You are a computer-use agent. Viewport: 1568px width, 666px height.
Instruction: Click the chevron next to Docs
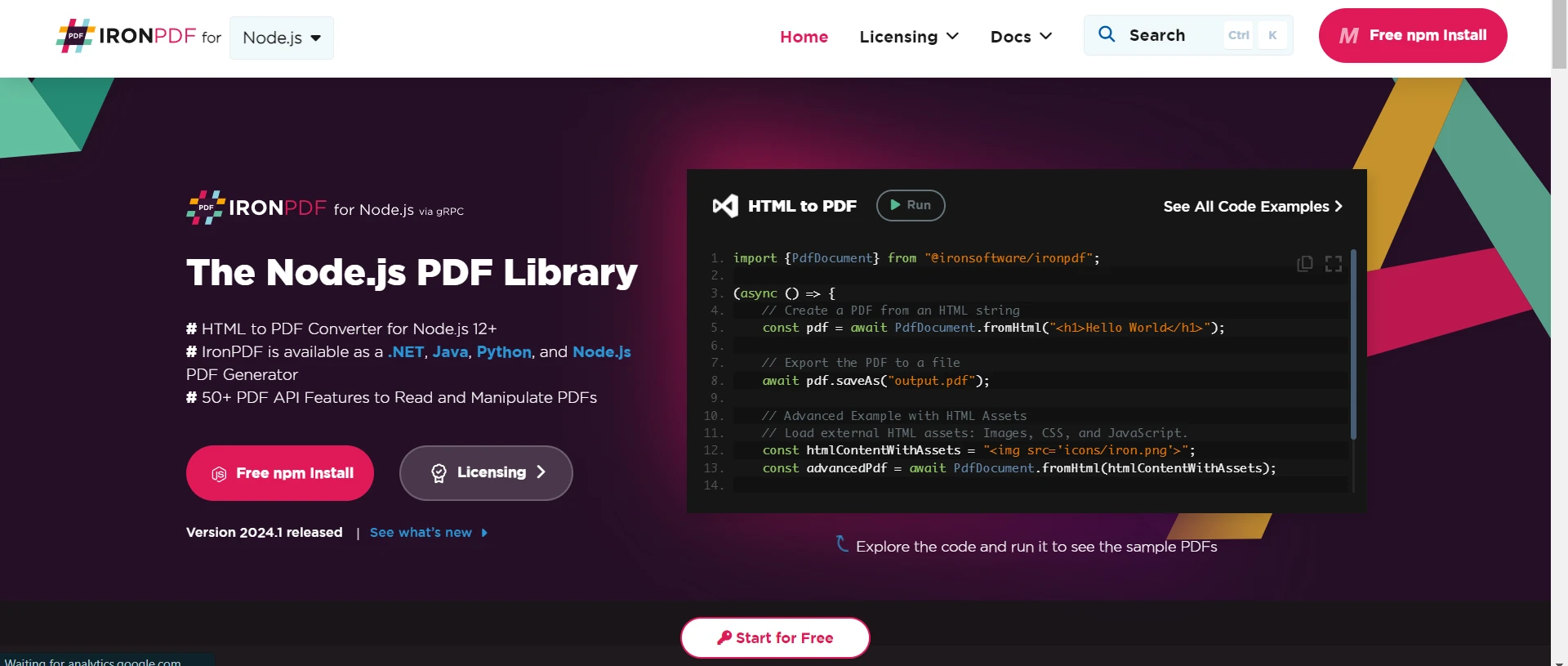coord(1045,37)
